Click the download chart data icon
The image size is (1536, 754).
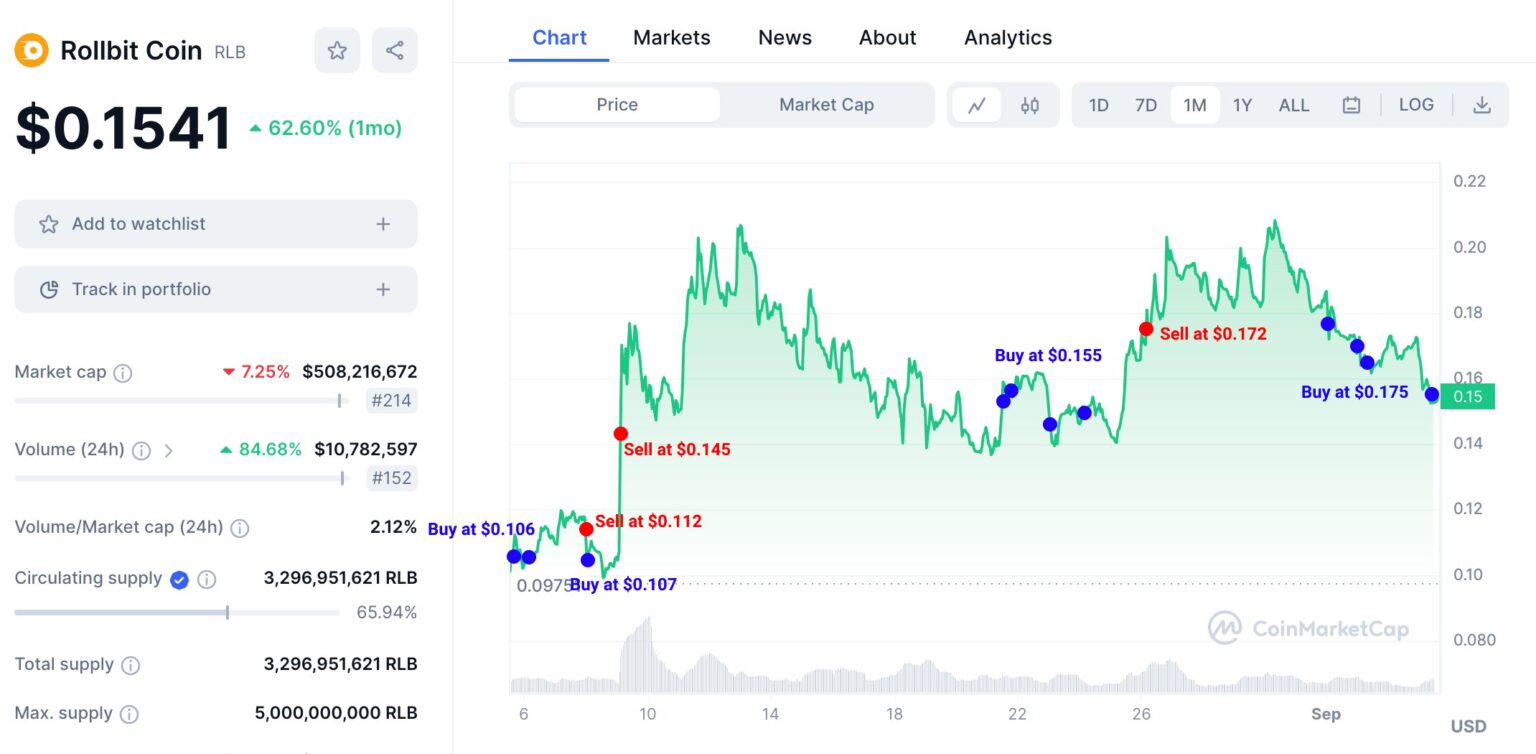coord(1482,105)
